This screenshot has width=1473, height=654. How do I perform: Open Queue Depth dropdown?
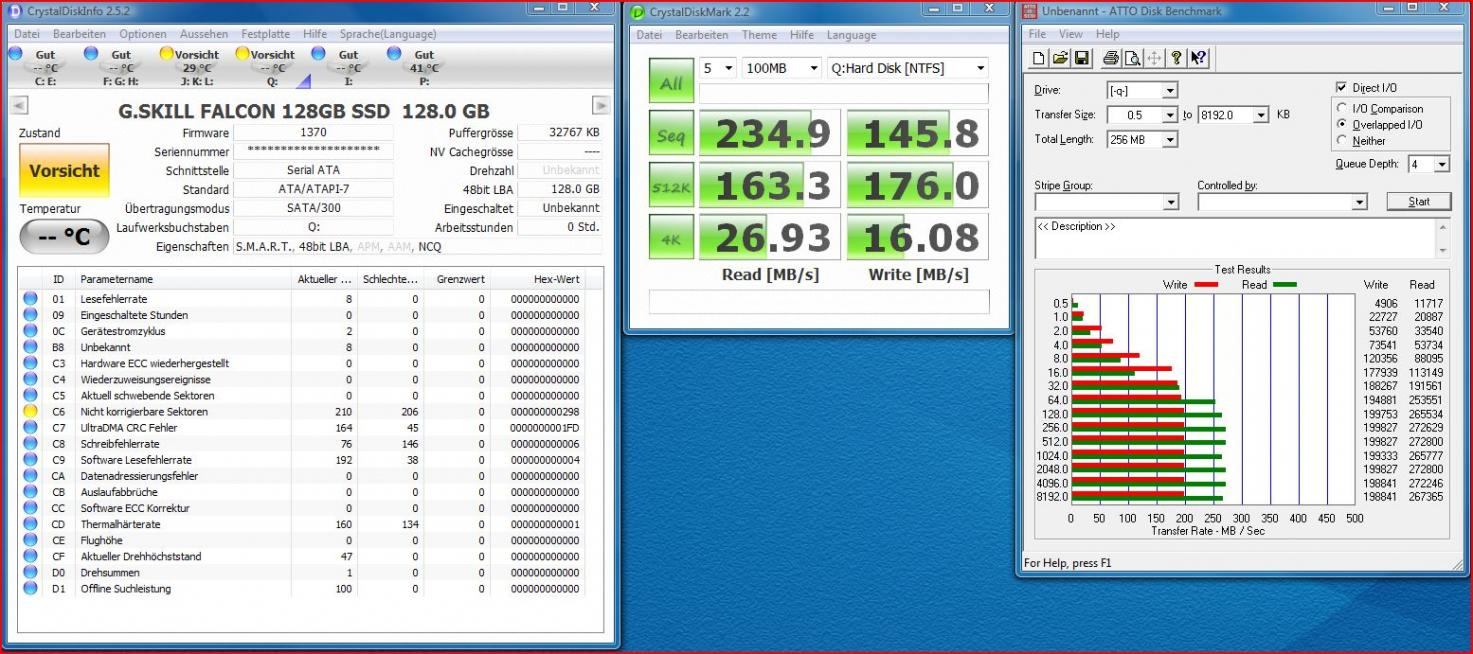coord(1441,164)
